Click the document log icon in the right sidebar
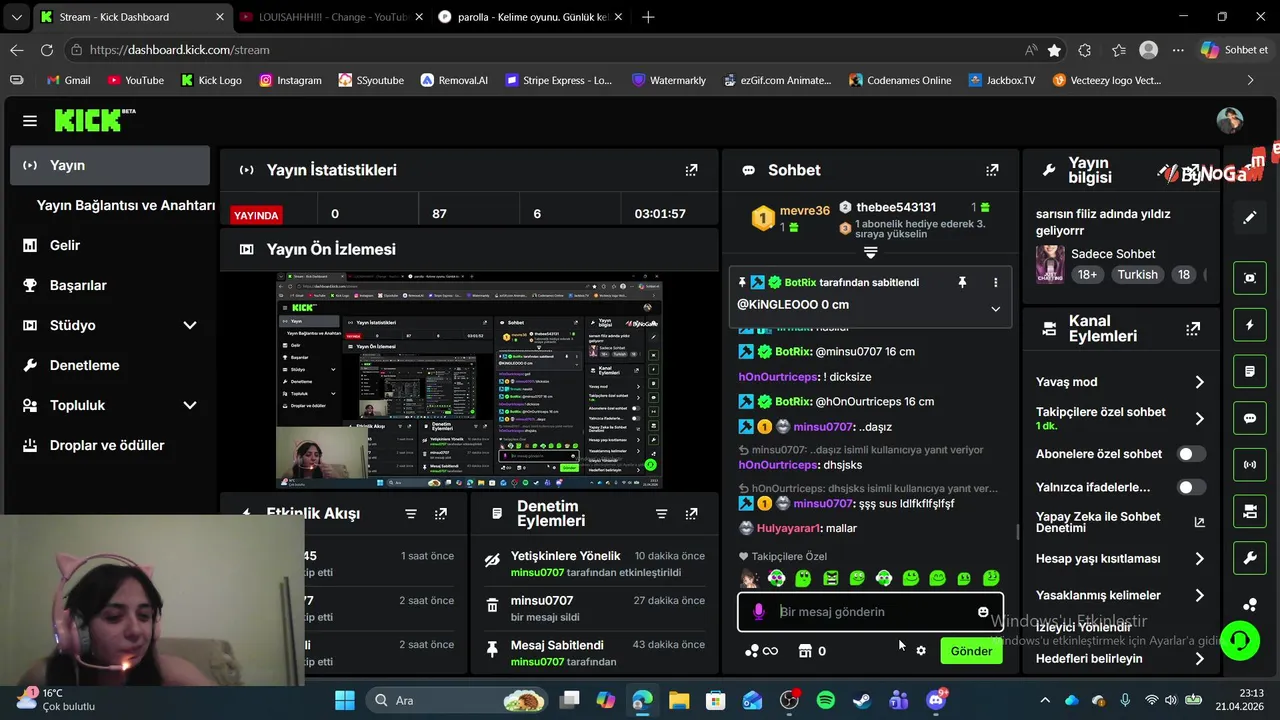 pyautogui.click(x=1250, y=371)
